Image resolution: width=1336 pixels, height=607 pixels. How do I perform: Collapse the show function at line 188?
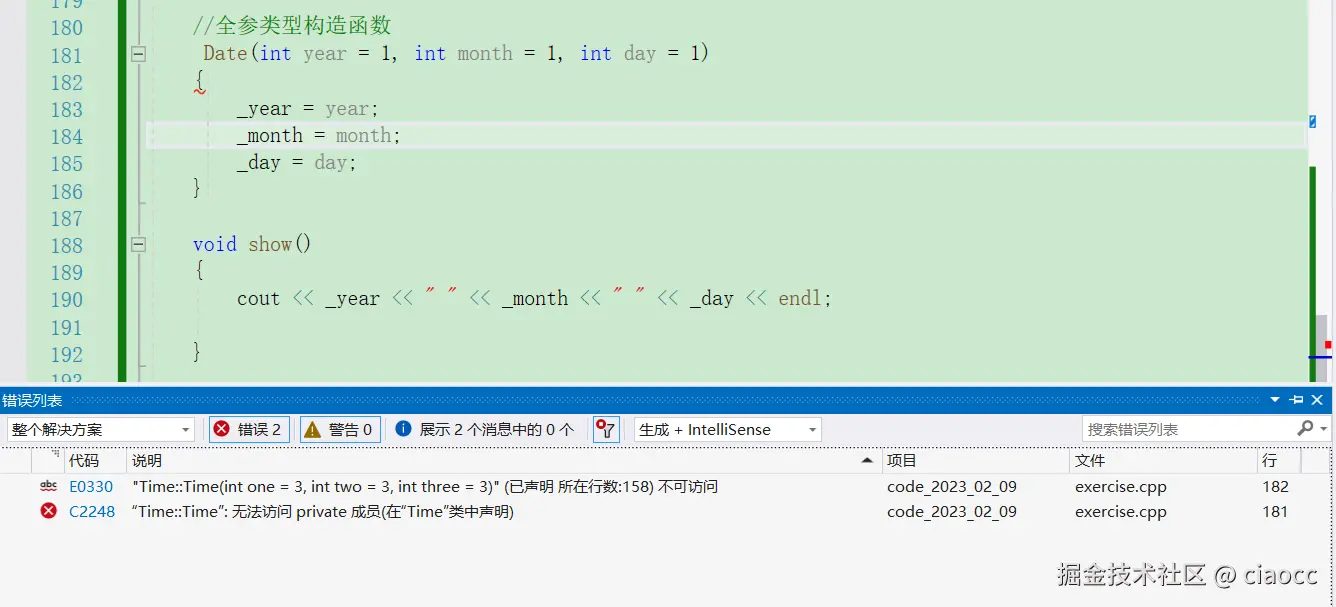click(x=138, y=245)
